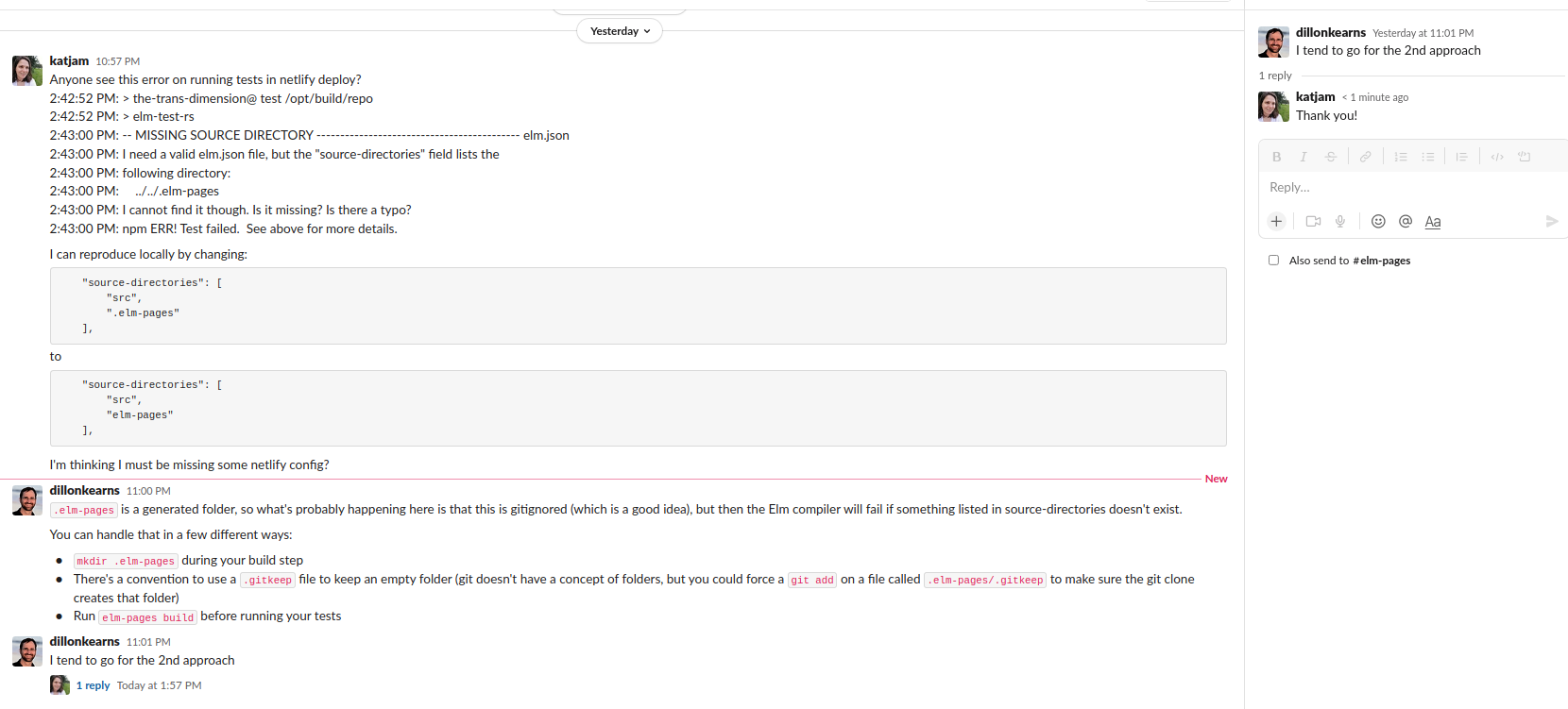This screenshot has height=709, width=1568.
Task: Select the inline code icon
Action: (1497, 156)
